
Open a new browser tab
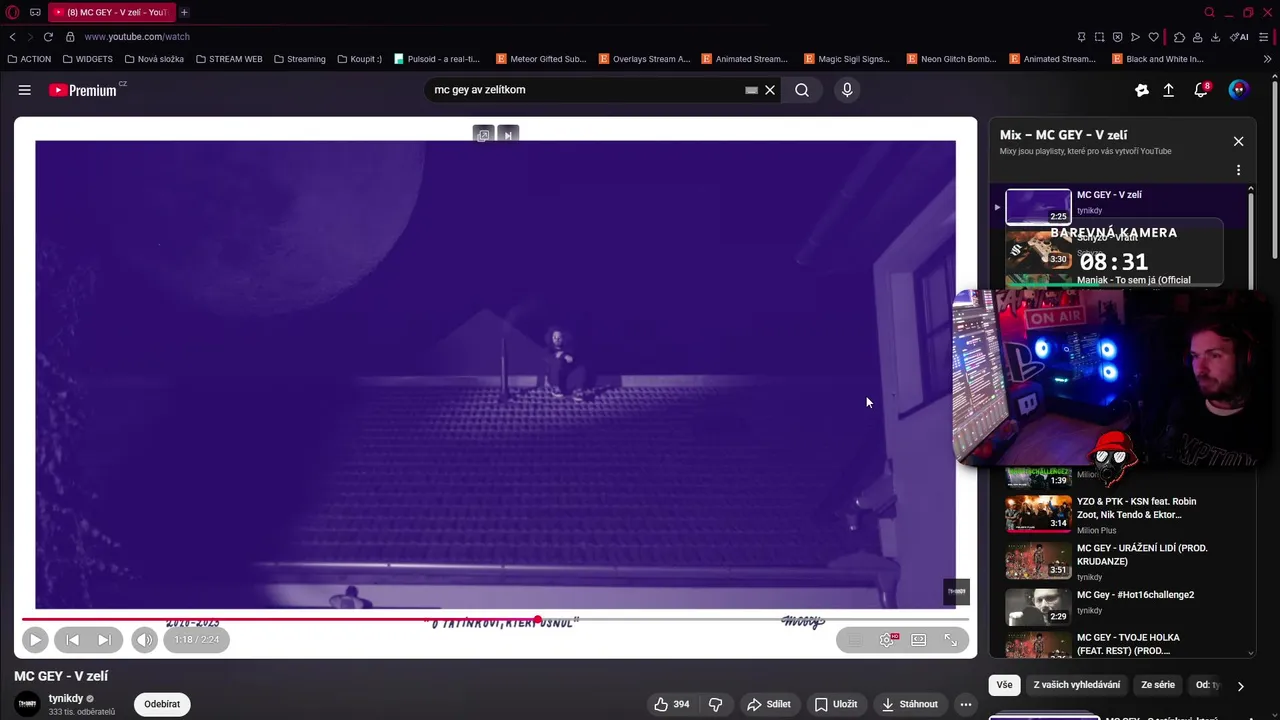point(184,12)
